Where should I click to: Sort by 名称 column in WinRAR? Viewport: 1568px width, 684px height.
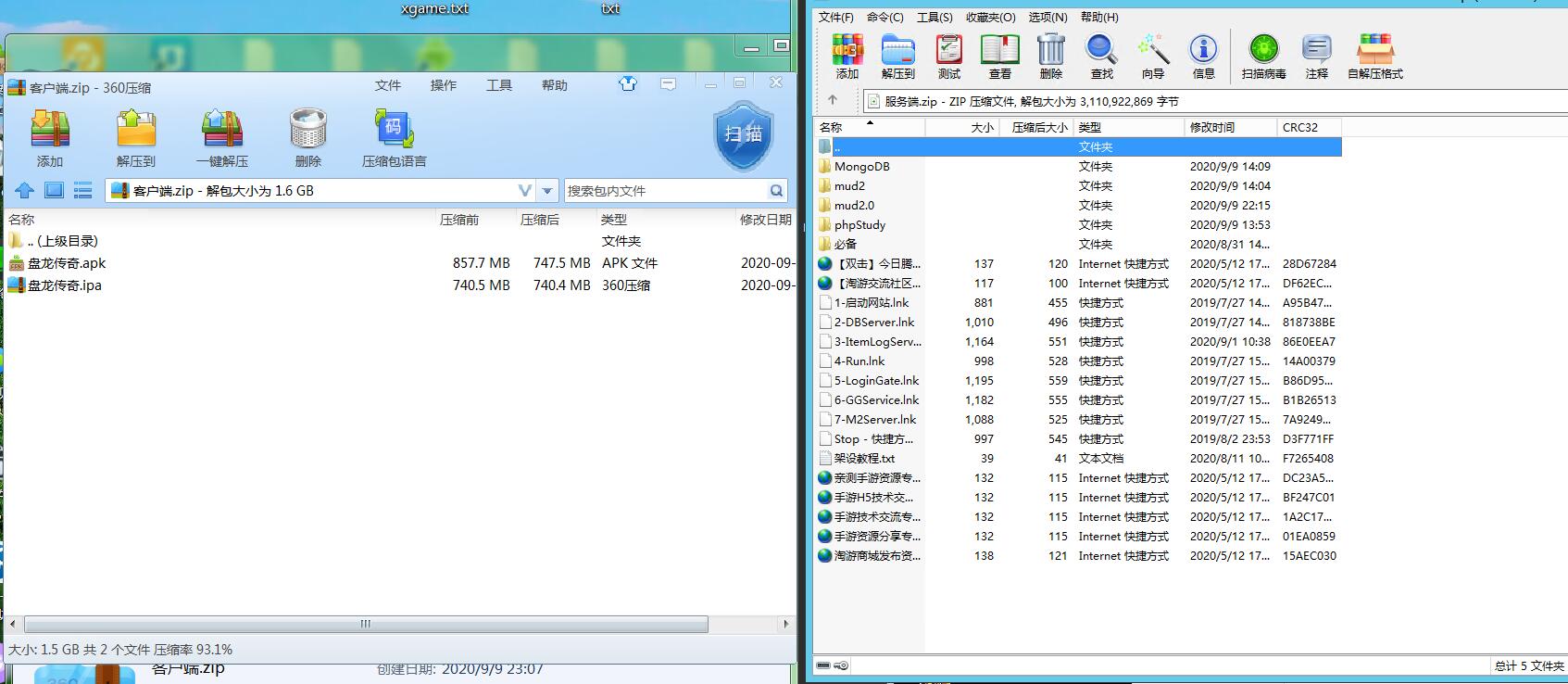pyautogui.click(x=869, y=128)
